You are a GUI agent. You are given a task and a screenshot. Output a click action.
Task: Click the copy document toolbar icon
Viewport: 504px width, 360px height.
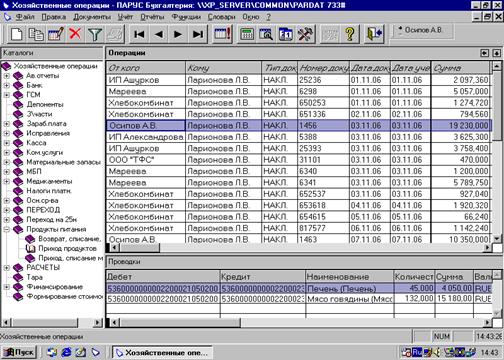[x=36, y=34]
